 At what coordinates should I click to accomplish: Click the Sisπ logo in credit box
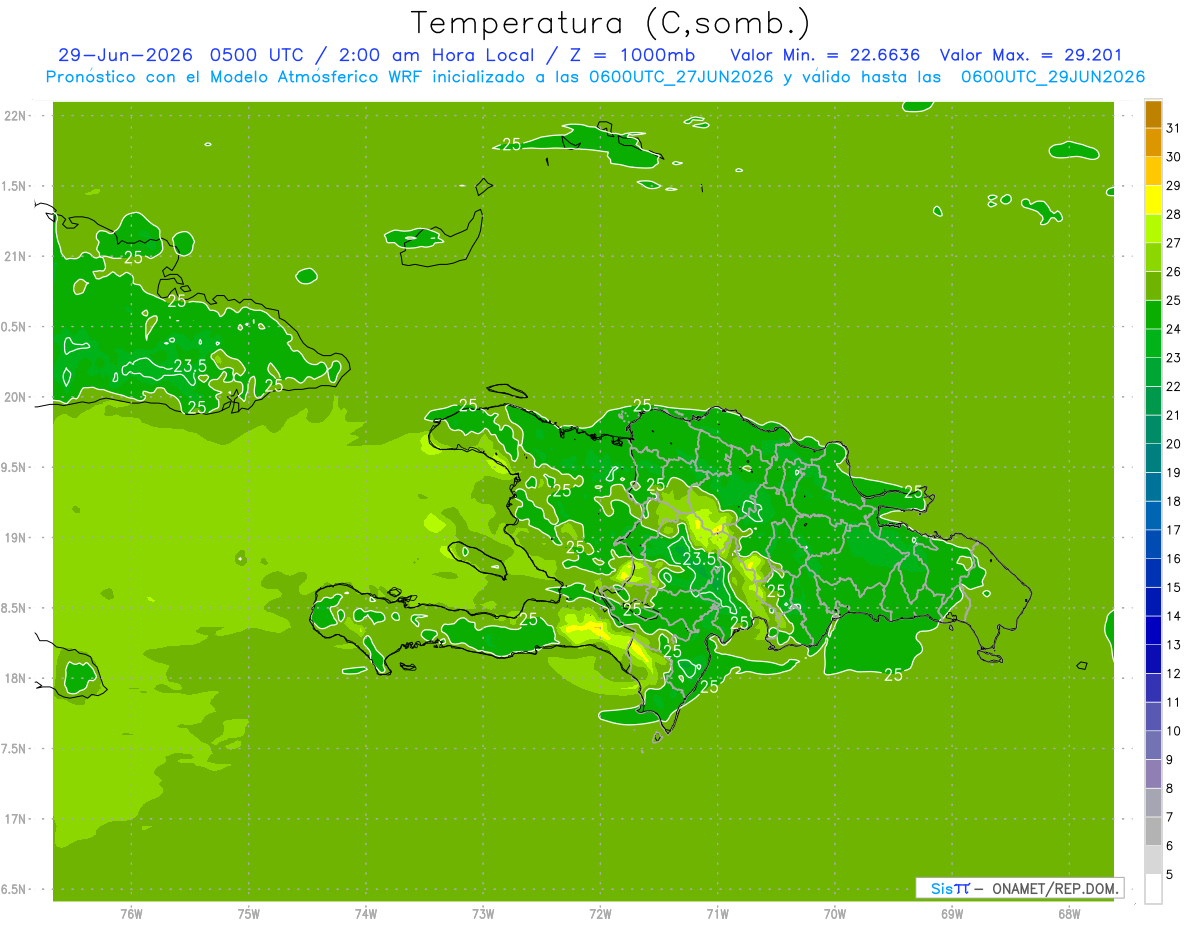click(950, 888)
